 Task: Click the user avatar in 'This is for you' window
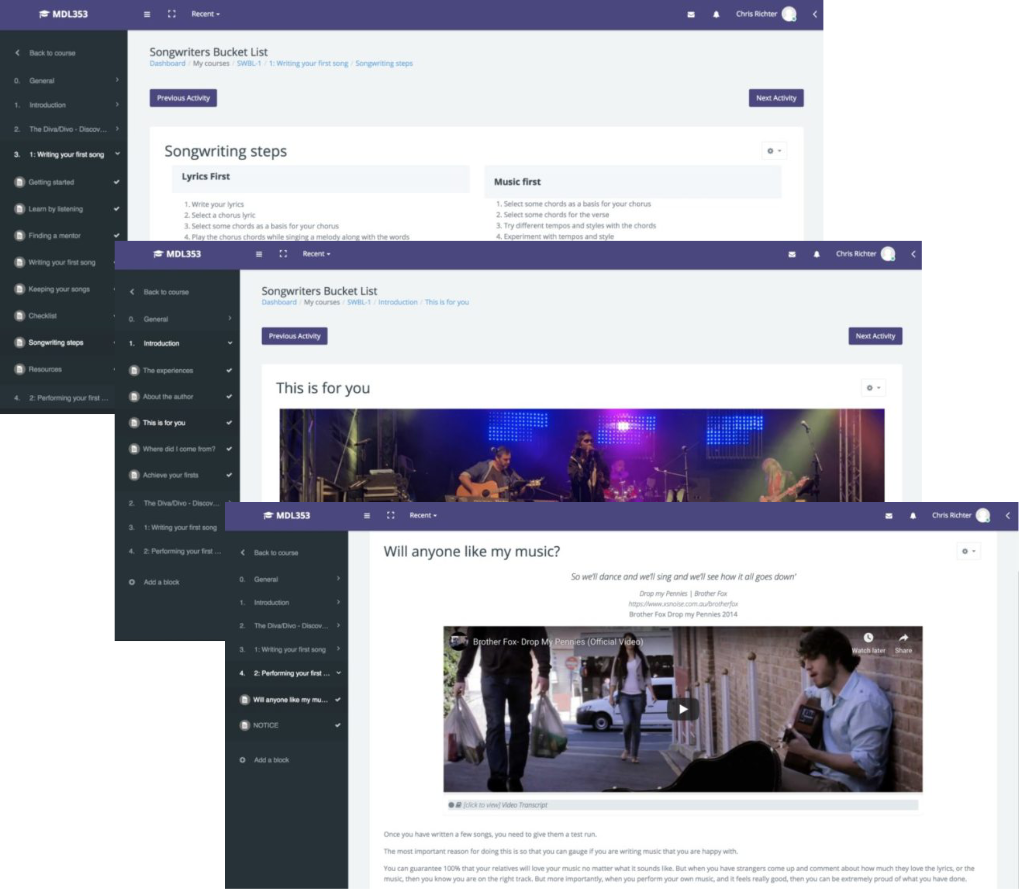[888, 254]
